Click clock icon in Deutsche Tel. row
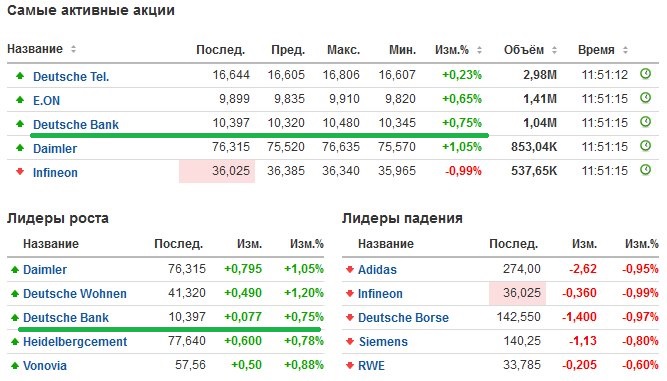 click(x=645, y=74)
